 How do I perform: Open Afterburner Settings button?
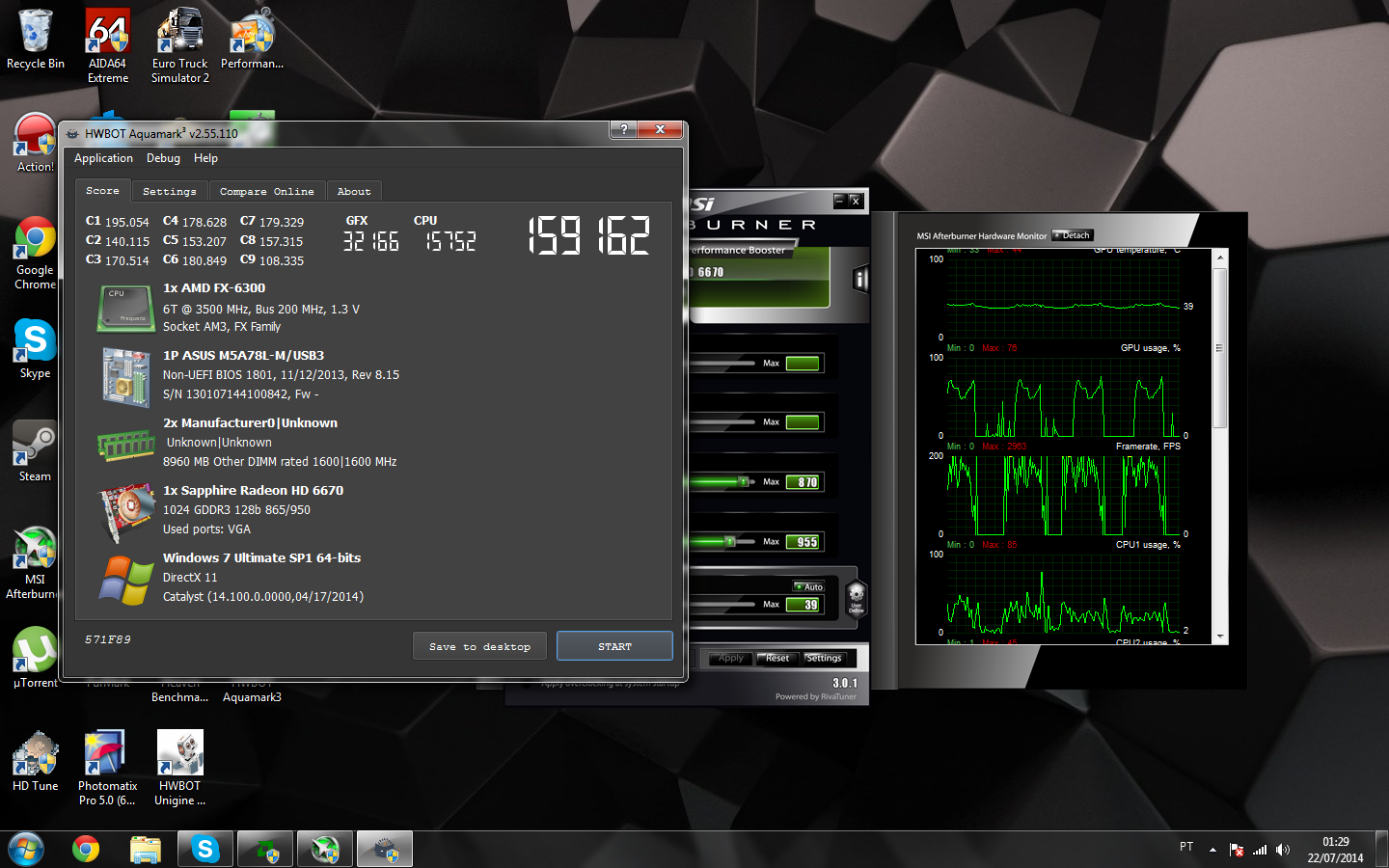(x=824, y=658)
